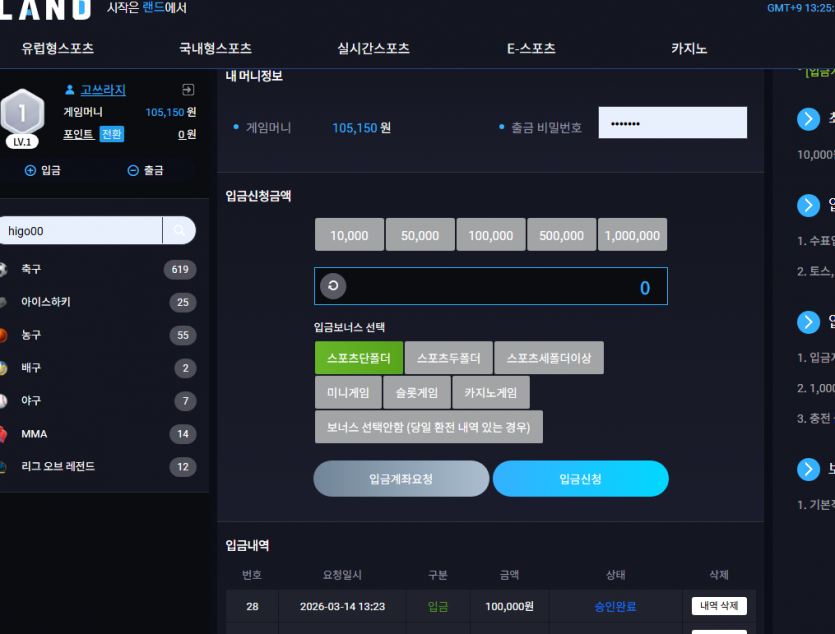Open the first blue chevron circle in the right panel
Screen dimensions: 835x634
click(808, 119)
